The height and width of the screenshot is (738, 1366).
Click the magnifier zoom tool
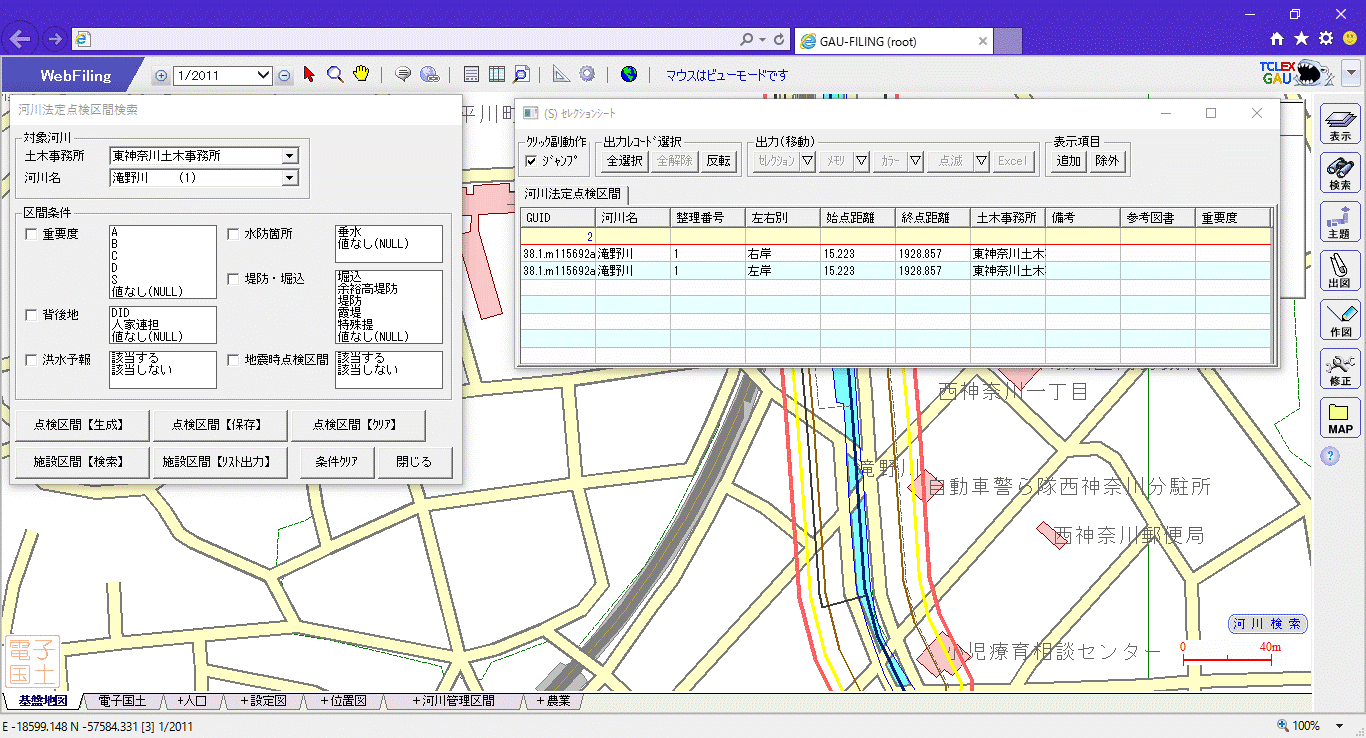pyautogui.click(x=335, y=74)
